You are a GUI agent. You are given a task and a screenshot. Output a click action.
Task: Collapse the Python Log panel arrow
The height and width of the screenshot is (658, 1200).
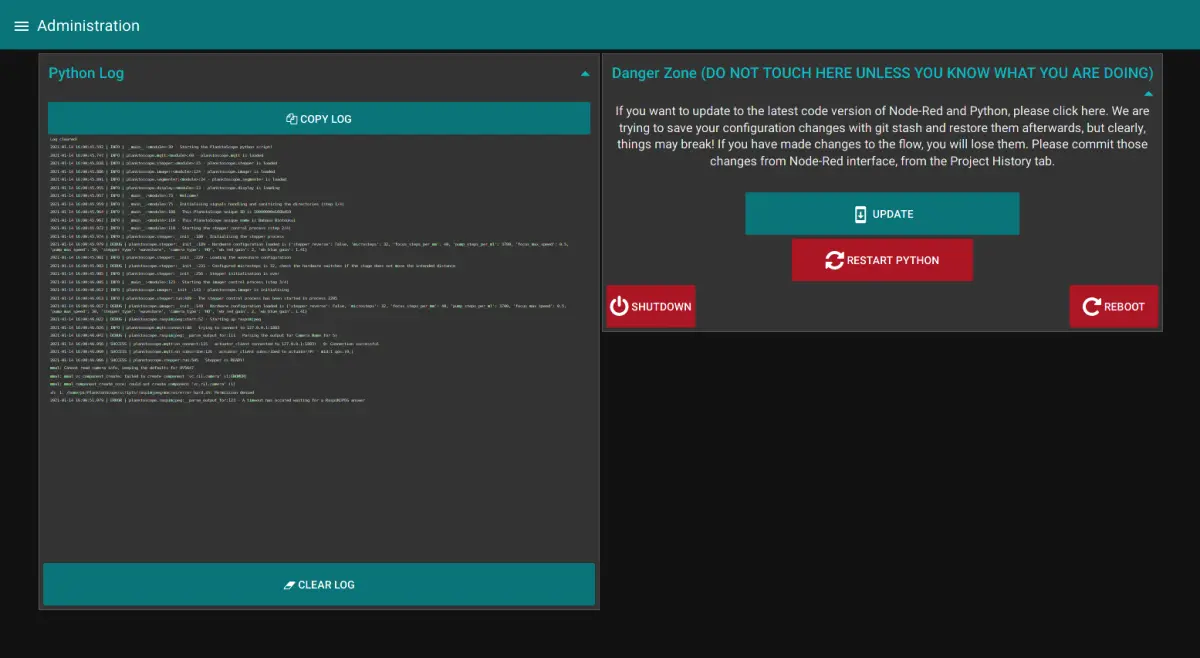585,74
